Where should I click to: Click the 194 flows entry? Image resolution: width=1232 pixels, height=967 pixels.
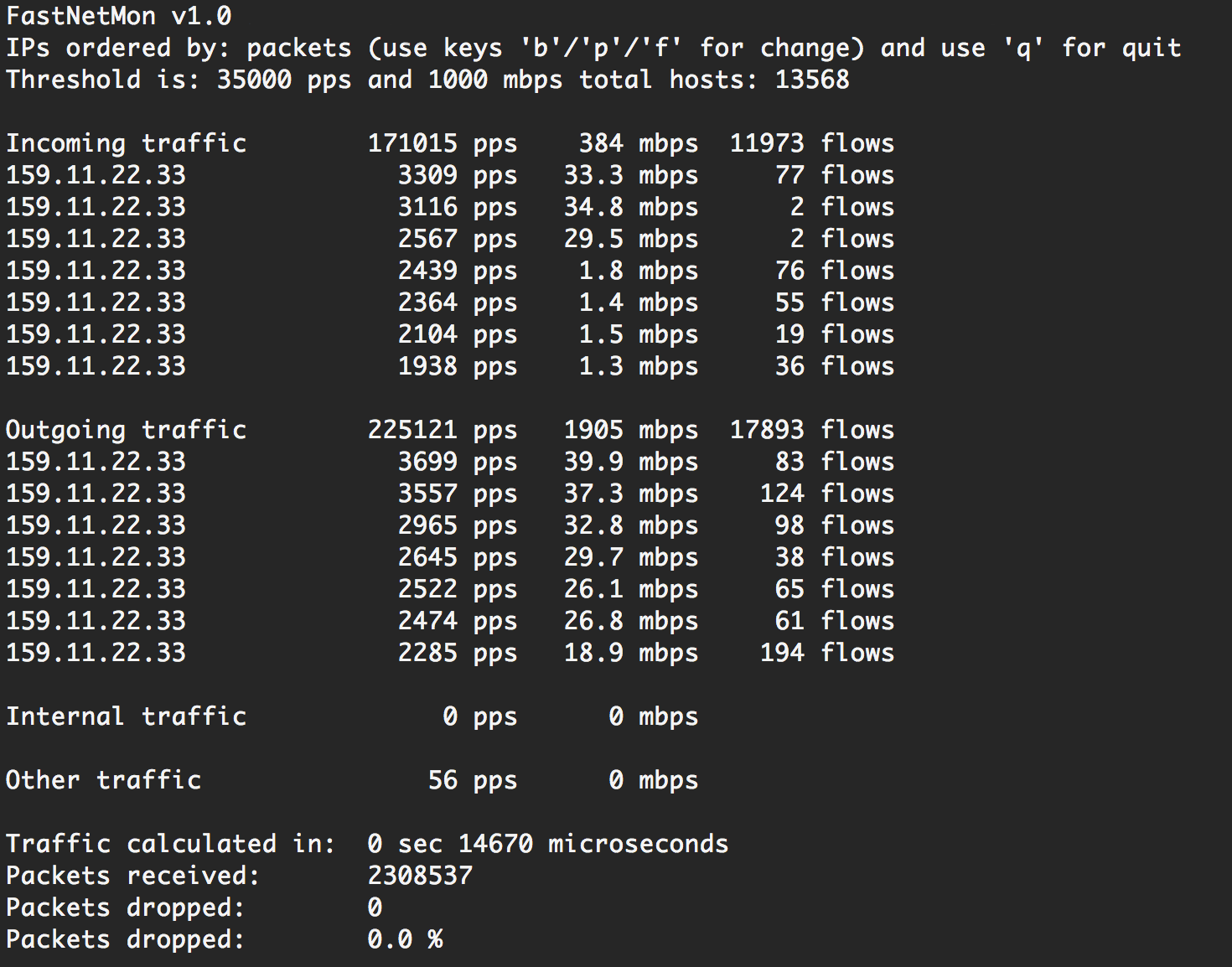pos(826,653)
